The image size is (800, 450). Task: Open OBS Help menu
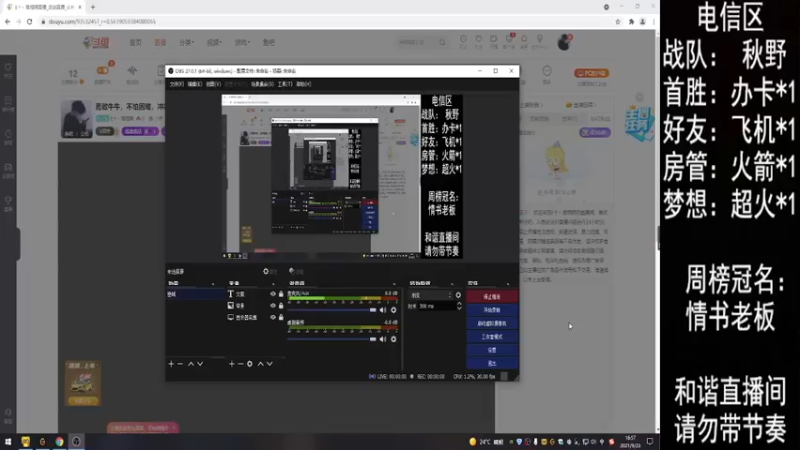(303, 84)
